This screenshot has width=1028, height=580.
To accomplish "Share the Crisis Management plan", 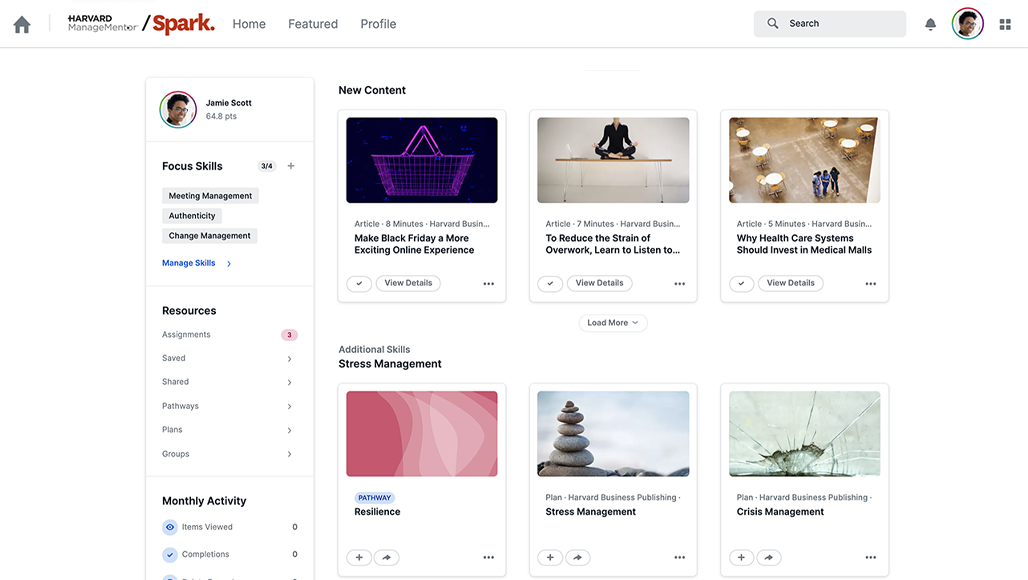I will tap(769, 558).
